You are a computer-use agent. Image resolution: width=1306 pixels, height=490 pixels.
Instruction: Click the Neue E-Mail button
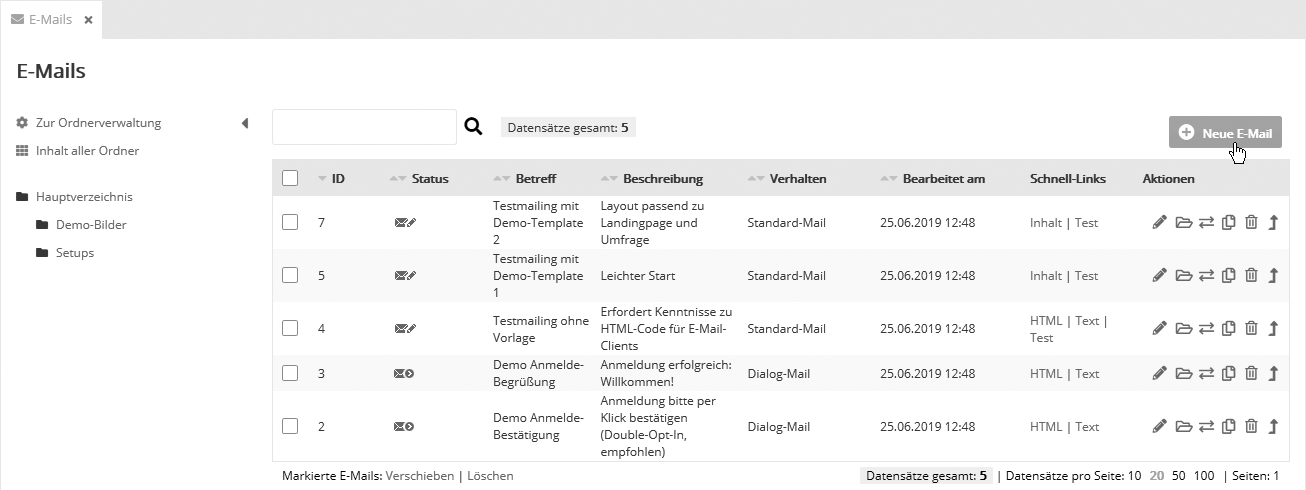pos(1225,132)
